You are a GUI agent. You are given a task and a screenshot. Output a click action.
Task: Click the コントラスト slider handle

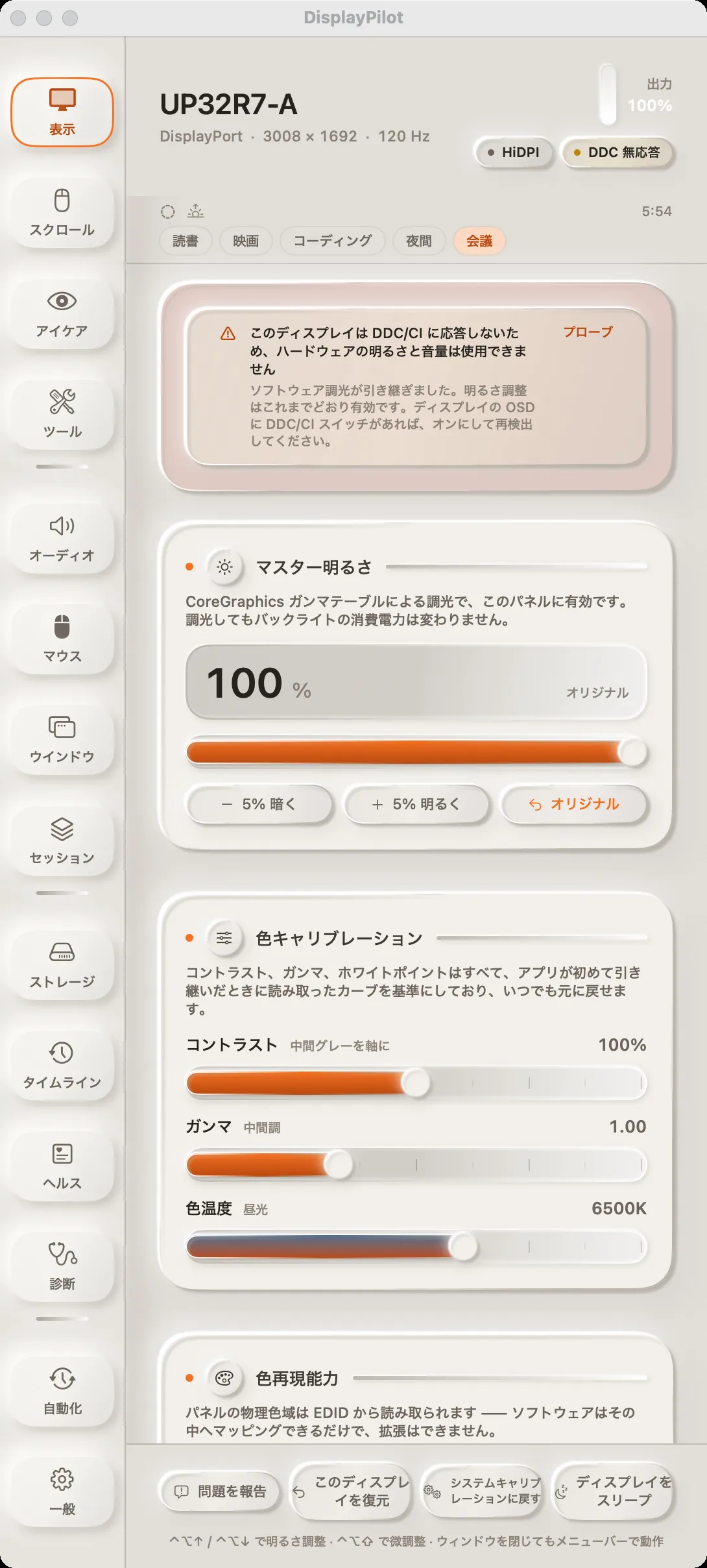416,1083
